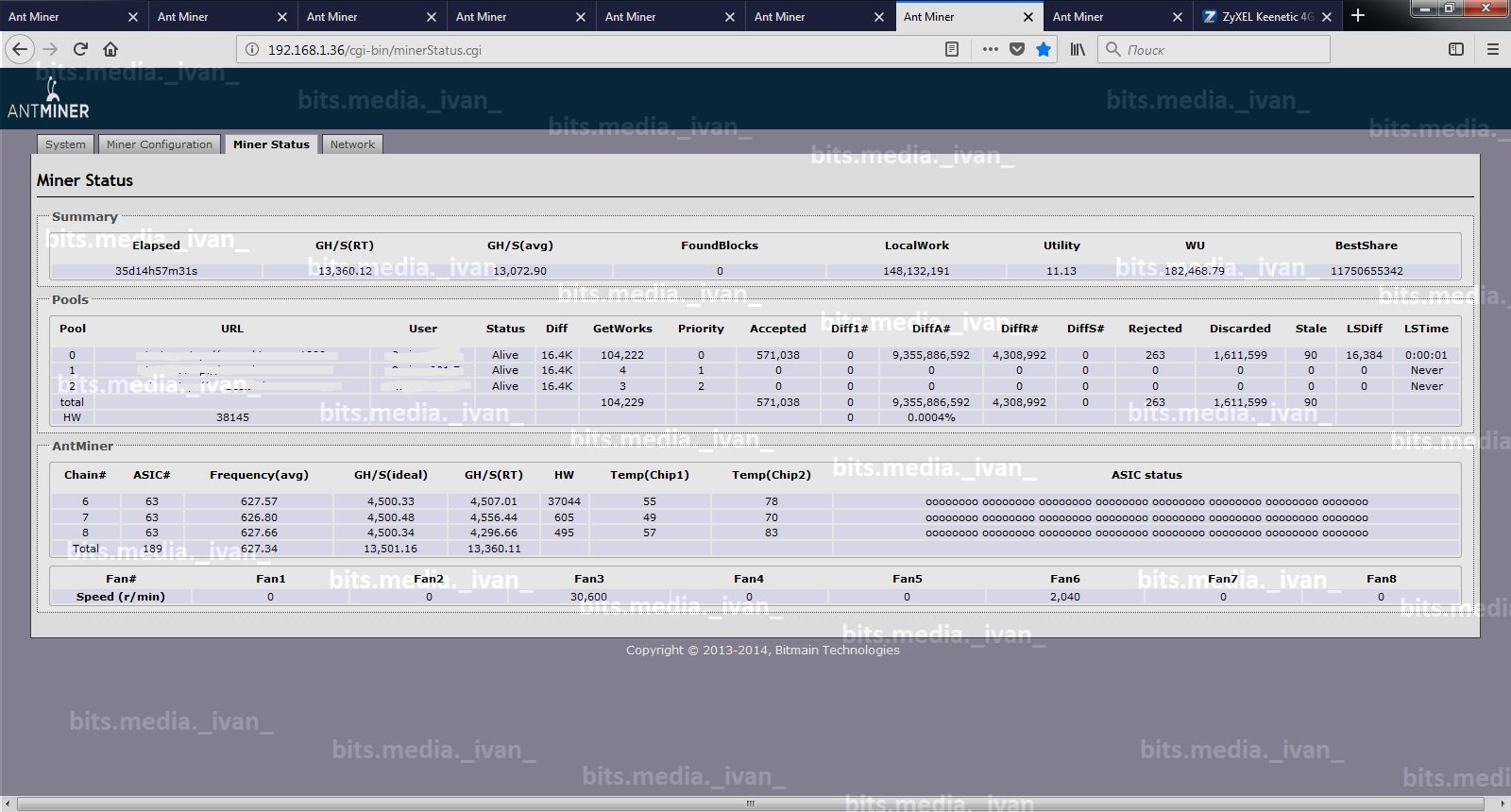Click chain 8 Temp(Chip2) value 83
Screen dimensions: 1511x812
coord(772,533)
